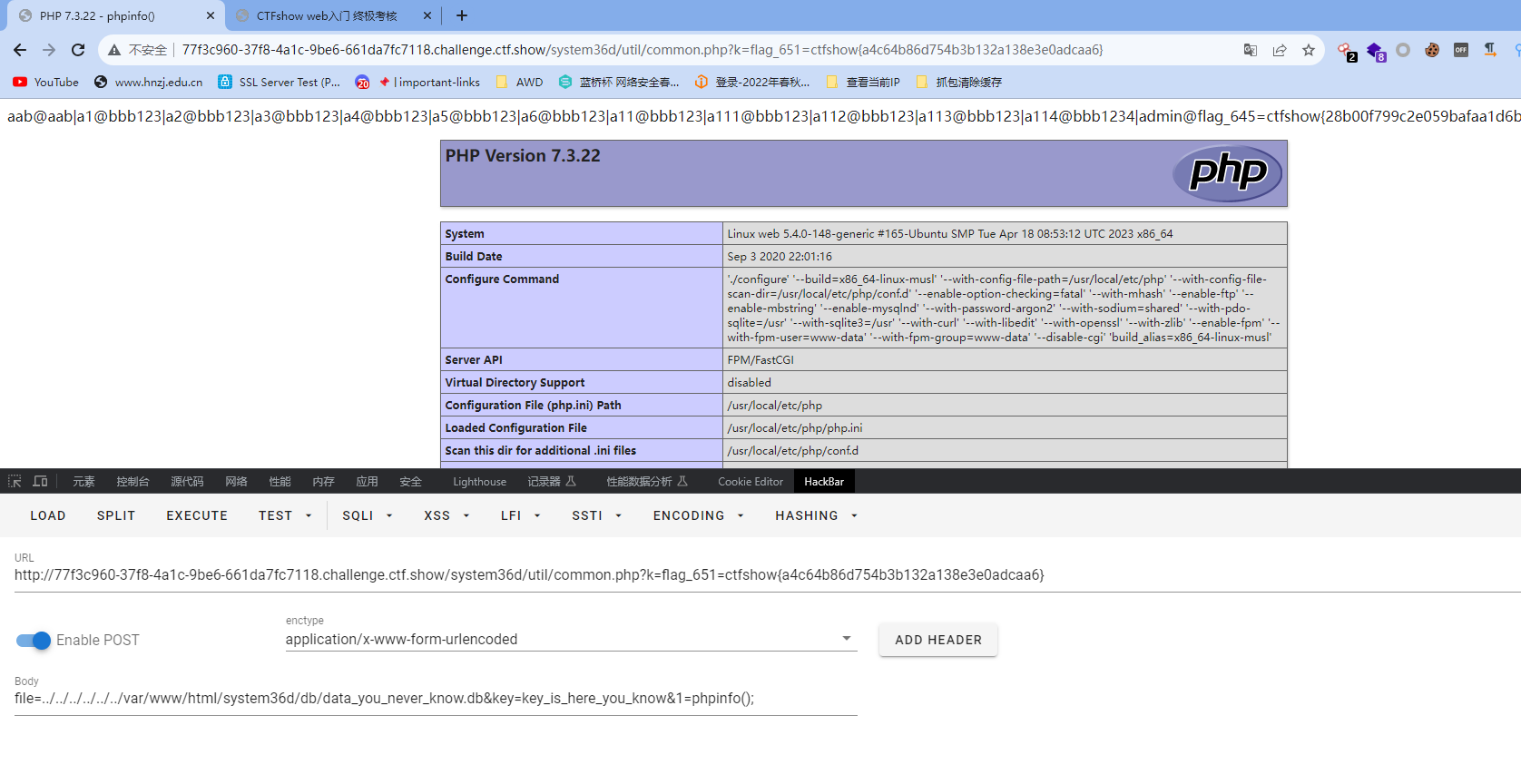Viewport: 1521px width, 784px height.
Task: Expand the HASHING dropdown menu
Action: tap(816, 515)
